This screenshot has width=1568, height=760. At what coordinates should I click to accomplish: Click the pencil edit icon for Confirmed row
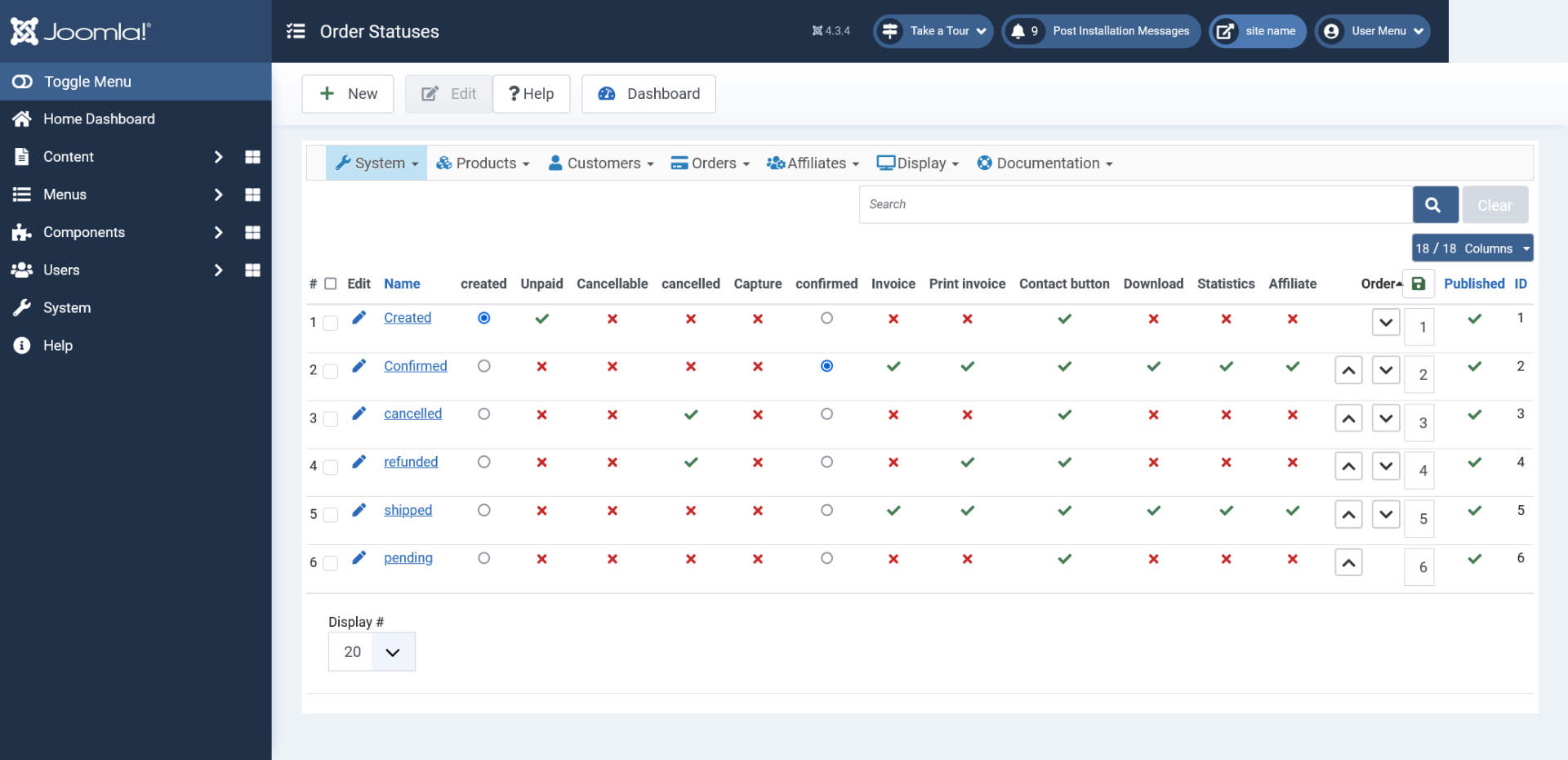(359, 365)
